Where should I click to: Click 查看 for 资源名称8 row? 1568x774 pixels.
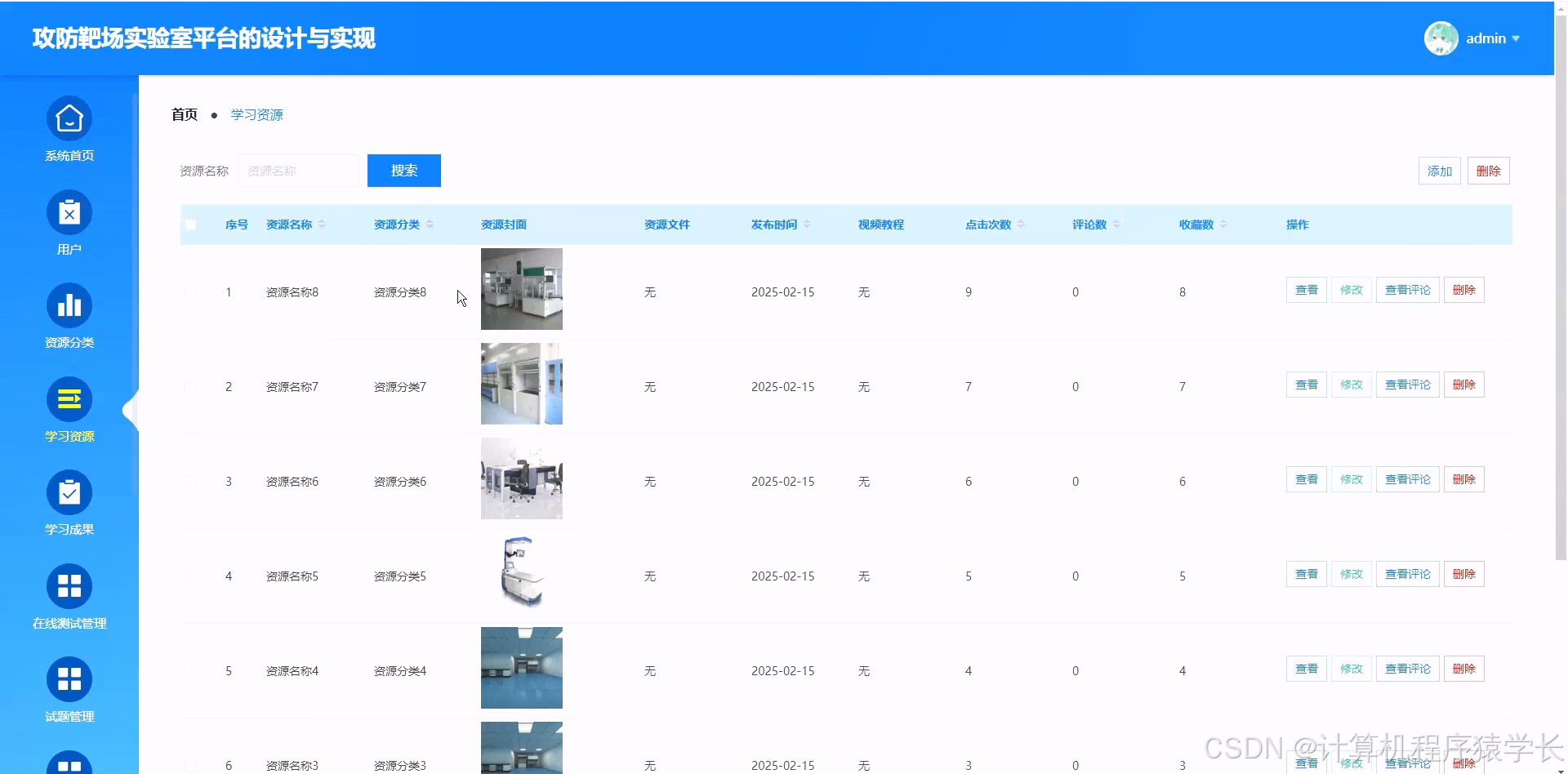tap(1307, 290)
